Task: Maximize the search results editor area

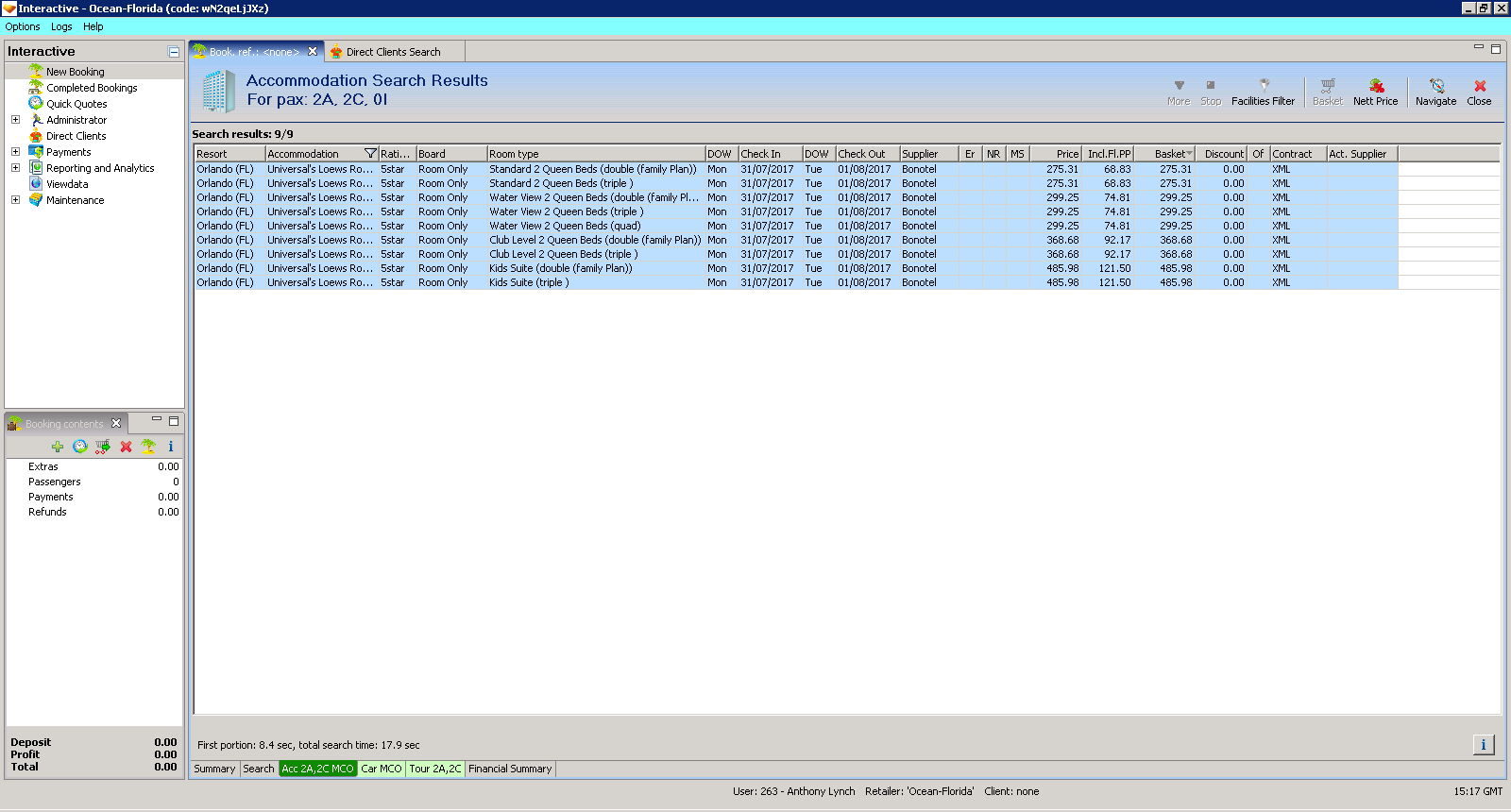Action: [1496, 49]
